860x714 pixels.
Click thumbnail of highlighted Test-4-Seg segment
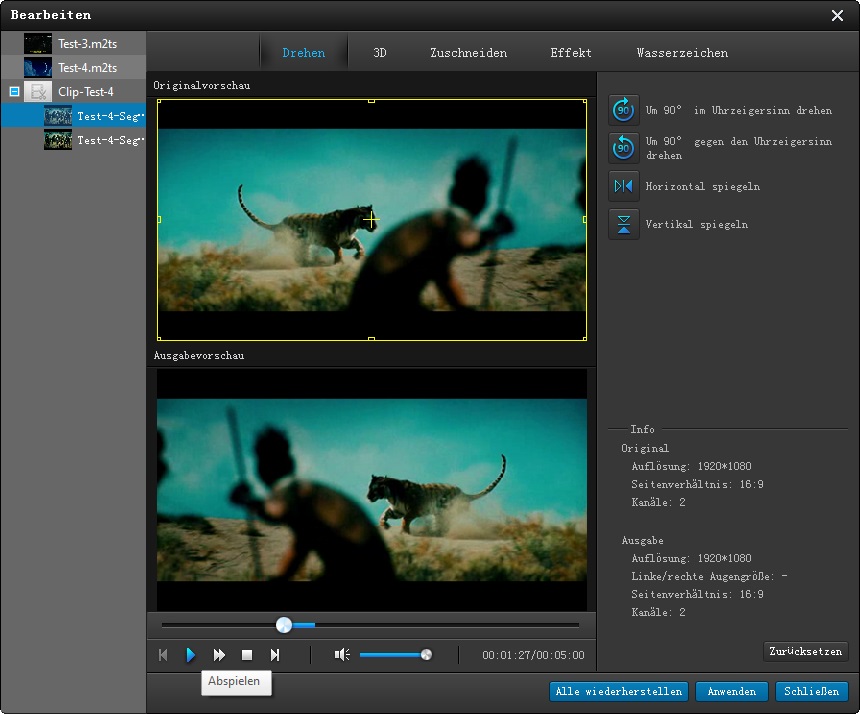point(58,116)
